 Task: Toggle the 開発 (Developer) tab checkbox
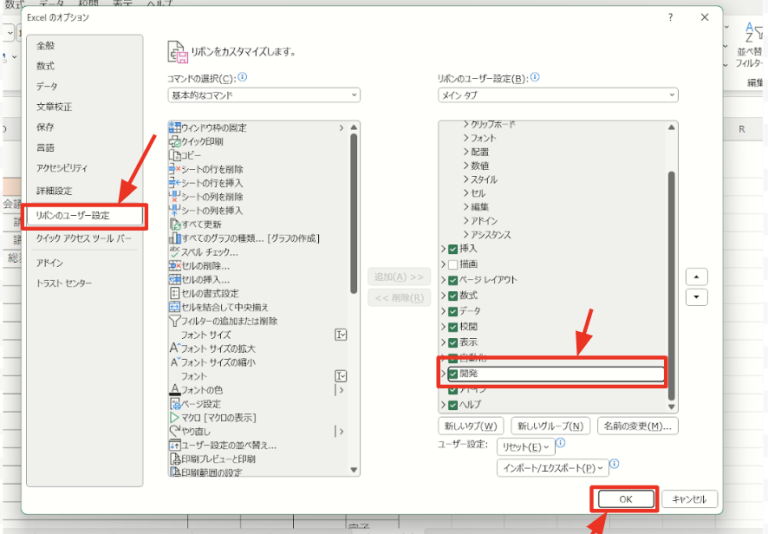click(454, 373)
